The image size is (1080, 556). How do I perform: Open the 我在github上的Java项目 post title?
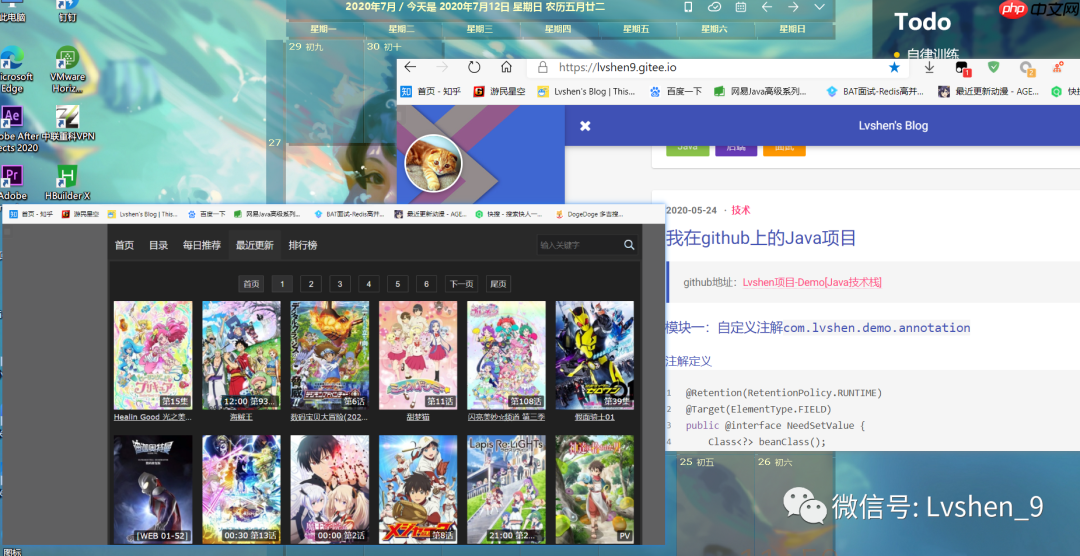[x=760, y=238]
